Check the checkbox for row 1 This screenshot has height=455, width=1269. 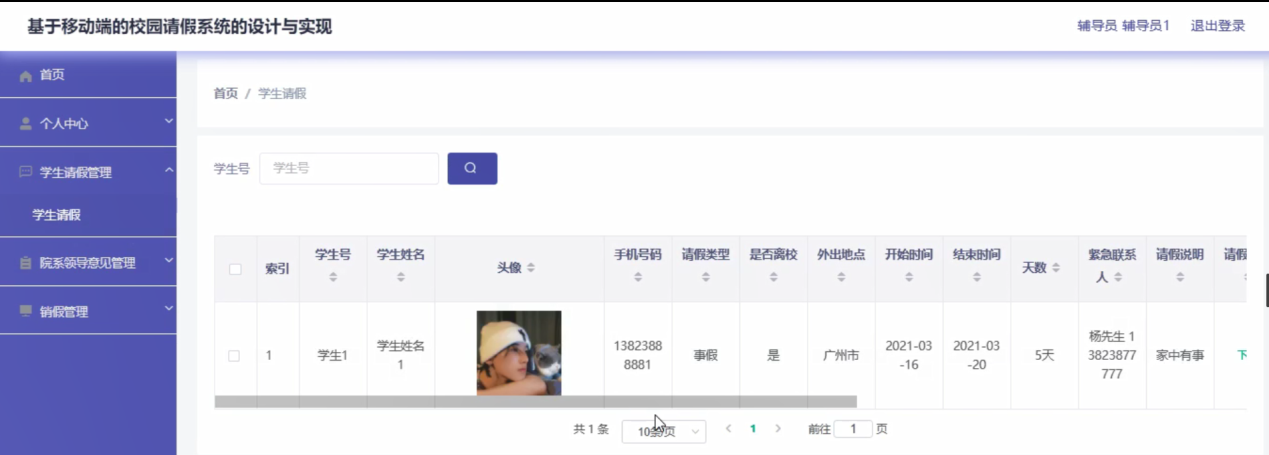tap(234, 355)
